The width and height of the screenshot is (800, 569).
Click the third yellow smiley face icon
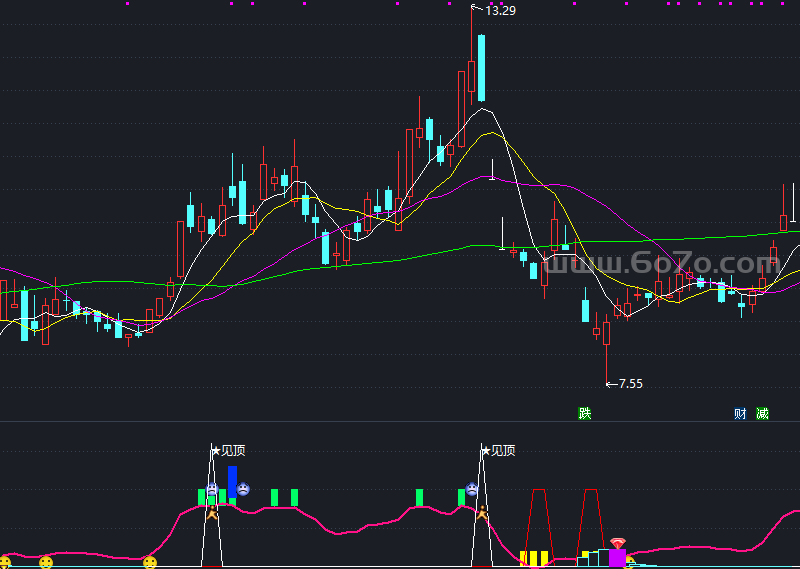point(150,562)
